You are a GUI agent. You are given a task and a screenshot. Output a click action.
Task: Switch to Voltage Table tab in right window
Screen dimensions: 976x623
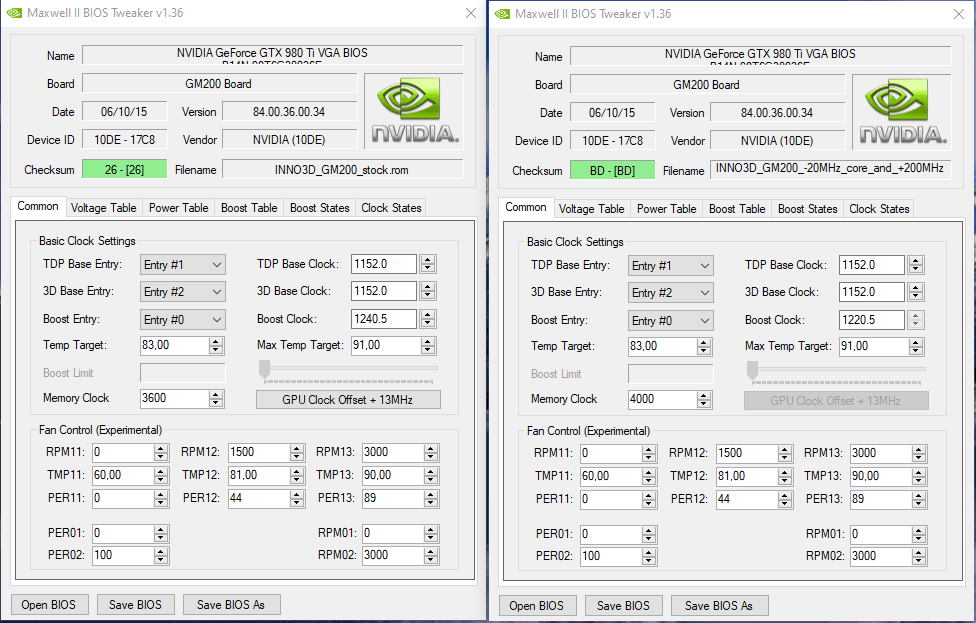(x=591, y=209)
